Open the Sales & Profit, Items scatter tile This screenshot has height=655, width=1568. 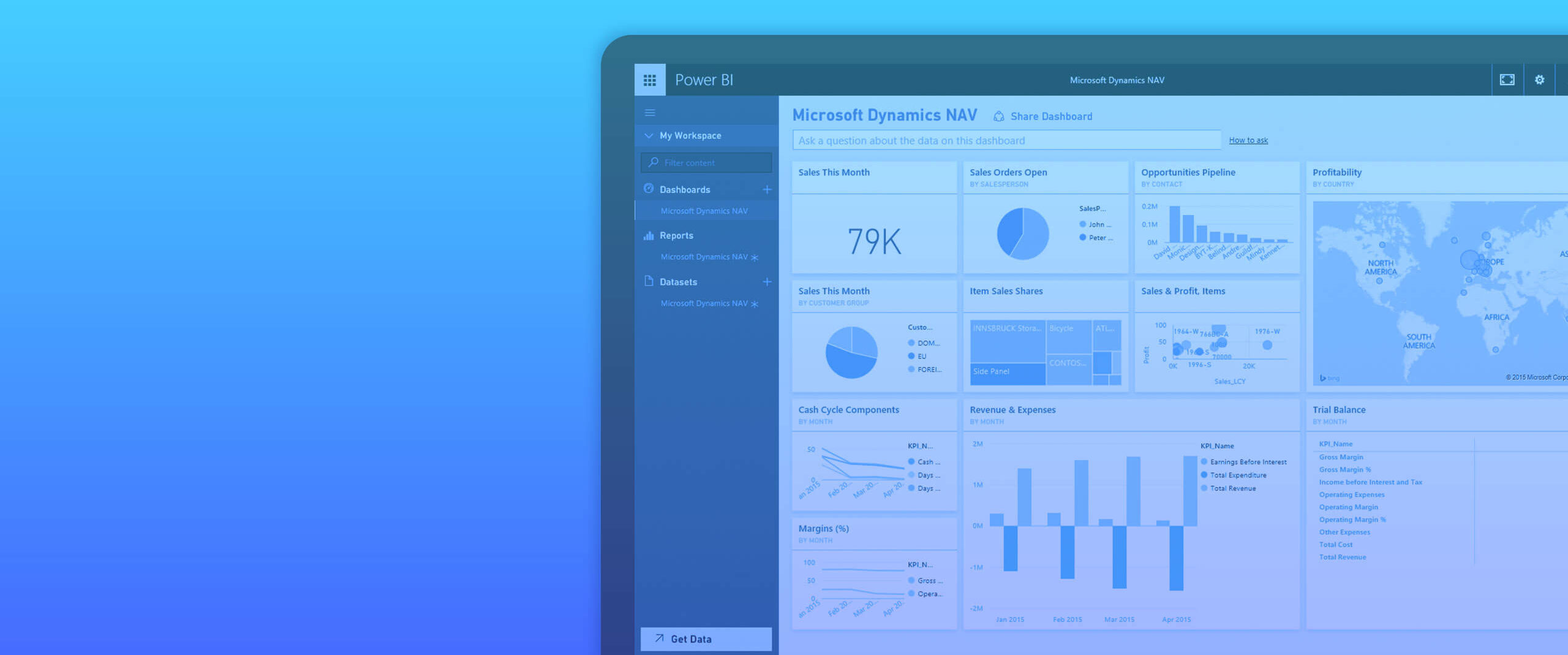[1217, 336]
